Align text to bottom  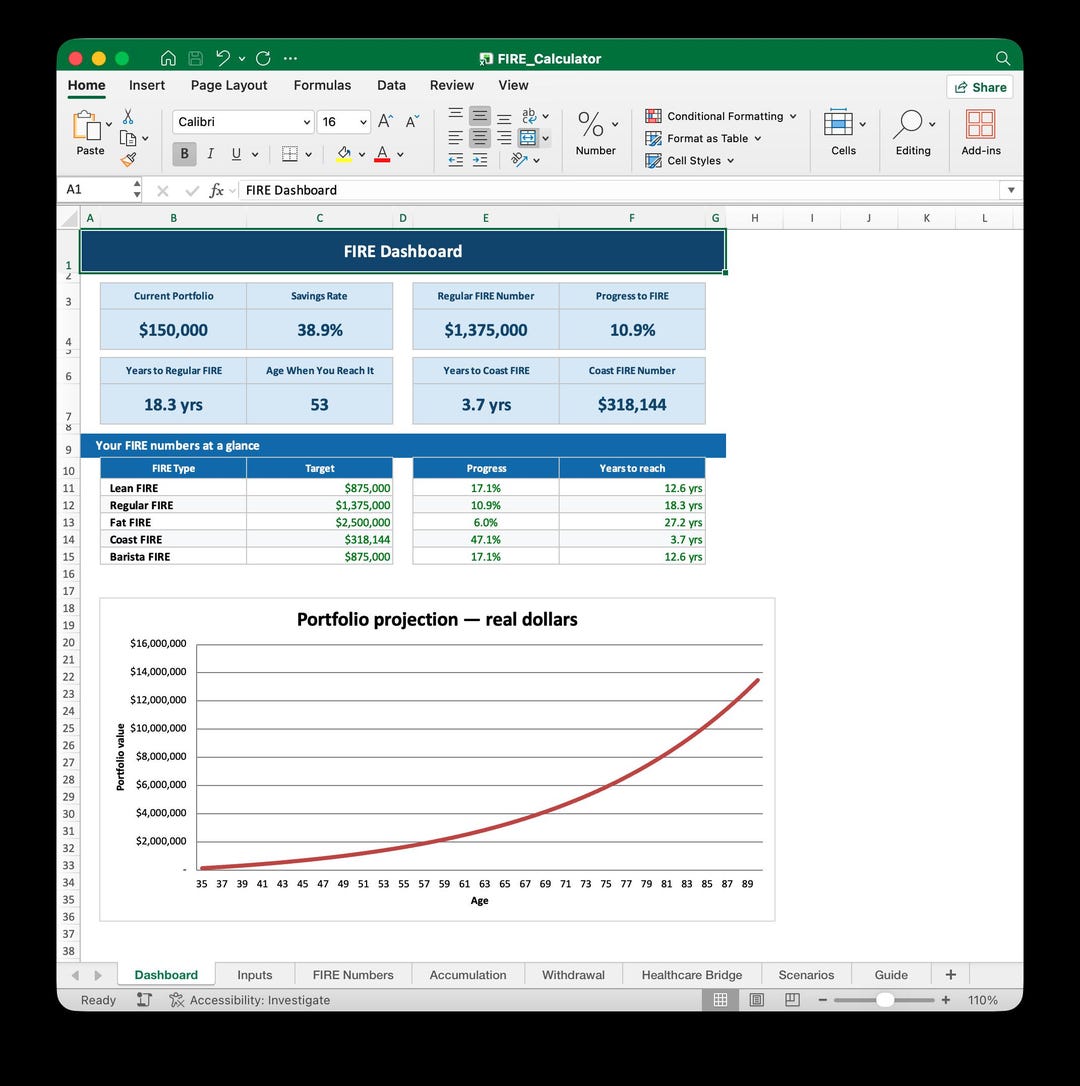504,116
